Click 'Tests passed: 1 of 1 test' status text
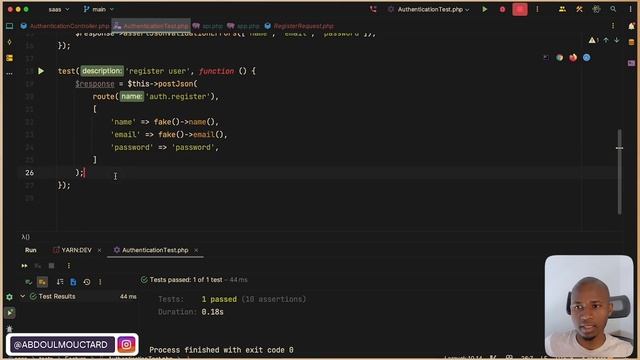Screen dimensions: 640x360 coord(186,280)
